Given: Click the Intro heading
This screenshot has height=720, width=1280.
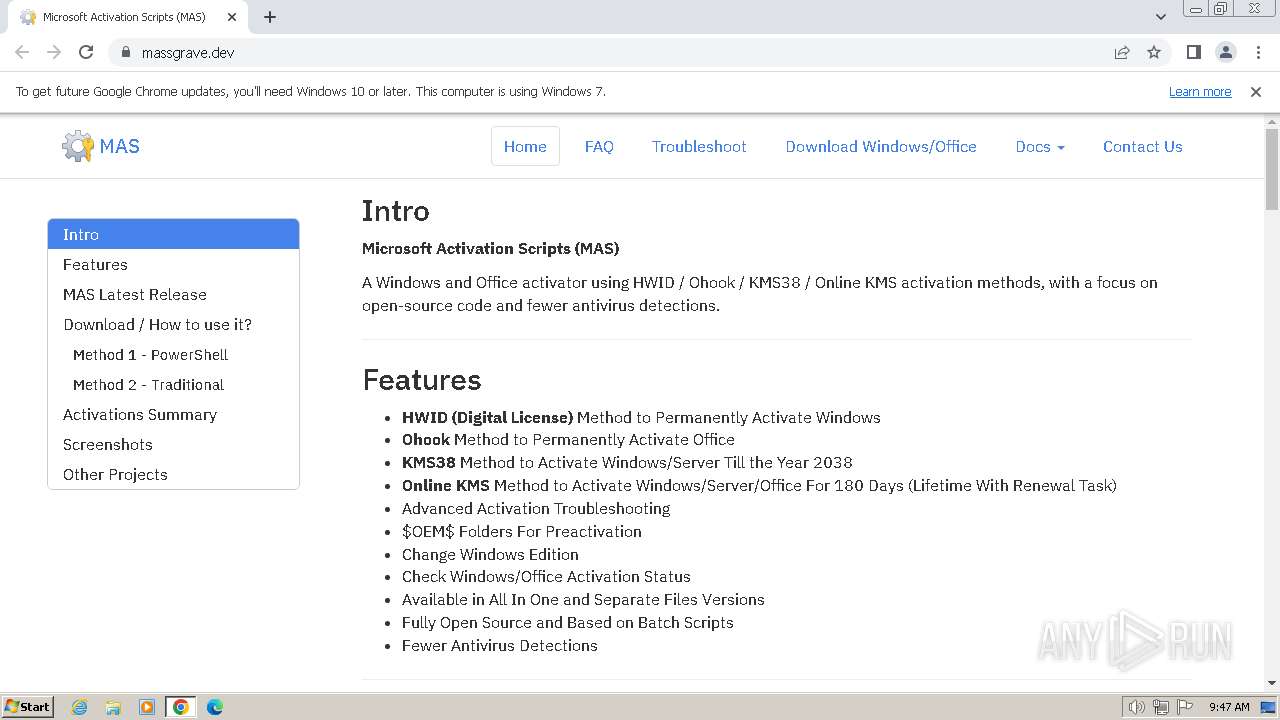Looking at the screenshot, I should pos(396,211).
